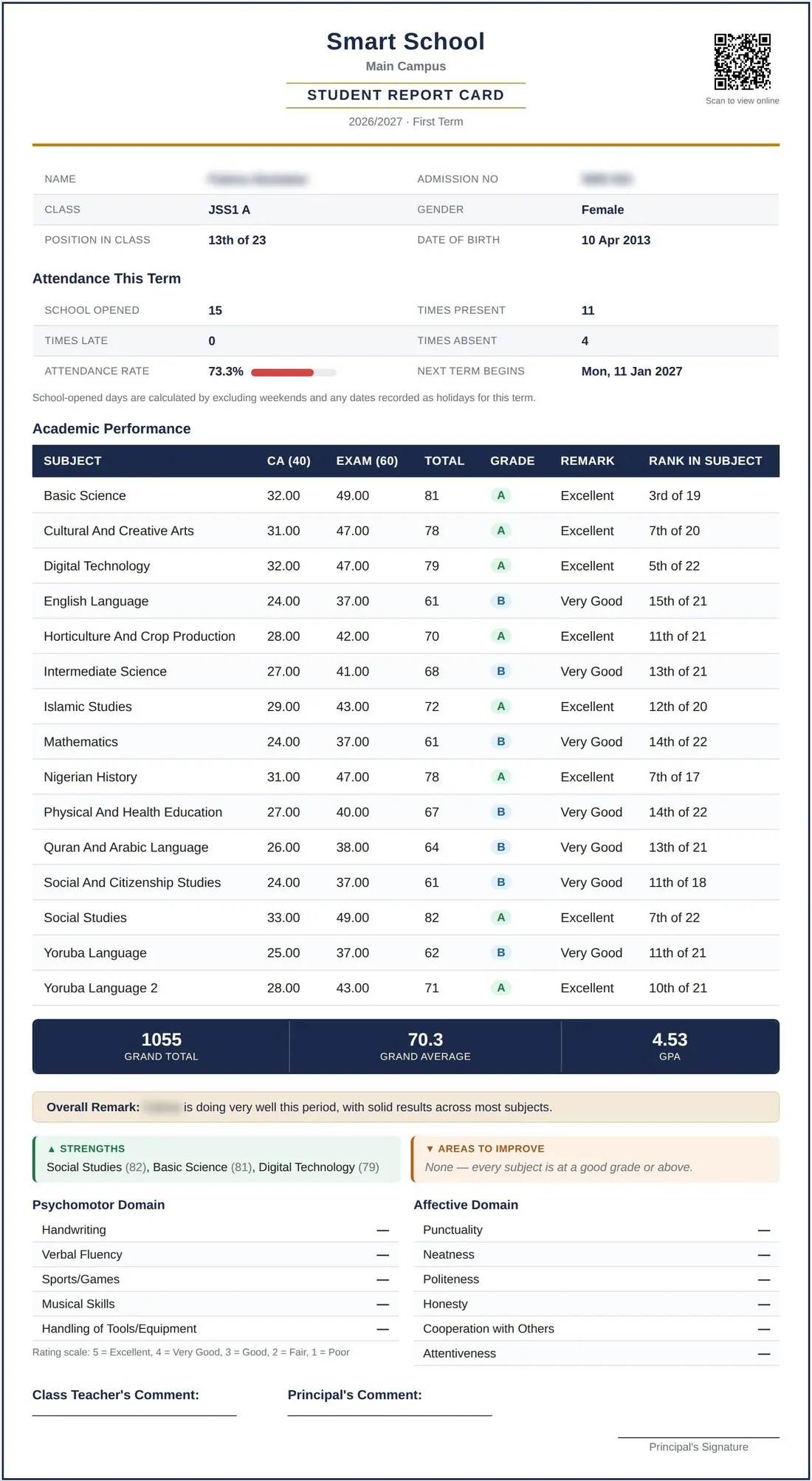Click the 'Attentiveness' row
812x1481 pixels.
(x=596, y=1353)
